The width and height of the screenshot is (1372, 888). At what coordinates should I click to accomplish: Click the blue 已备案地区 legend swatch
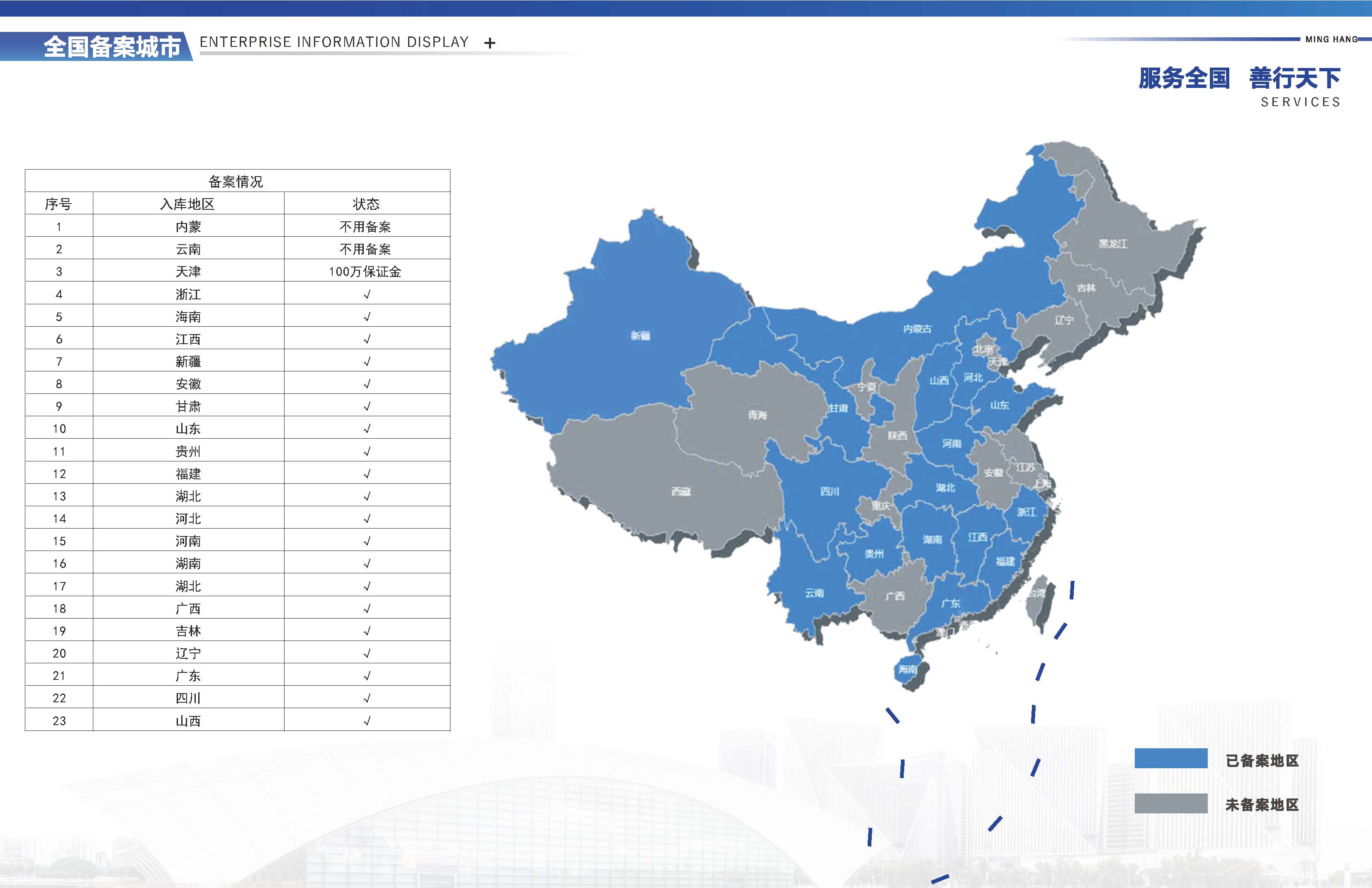click(x=1170, y=758)
